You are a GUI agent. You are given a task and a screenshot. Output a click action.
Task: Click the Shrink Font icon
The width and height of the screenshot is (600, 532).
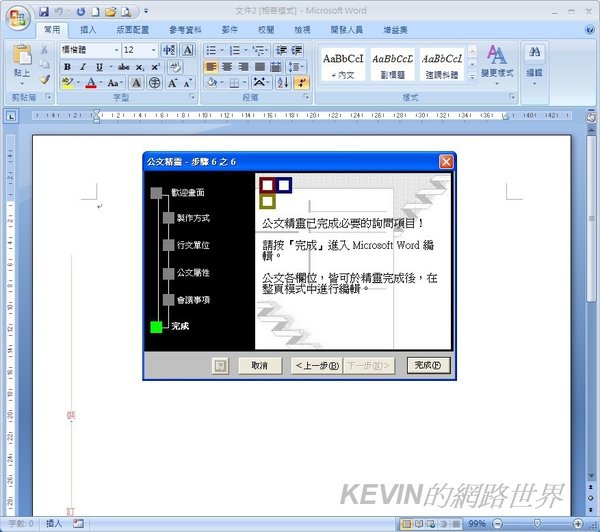pyautogui.click(x=188, y=83)
